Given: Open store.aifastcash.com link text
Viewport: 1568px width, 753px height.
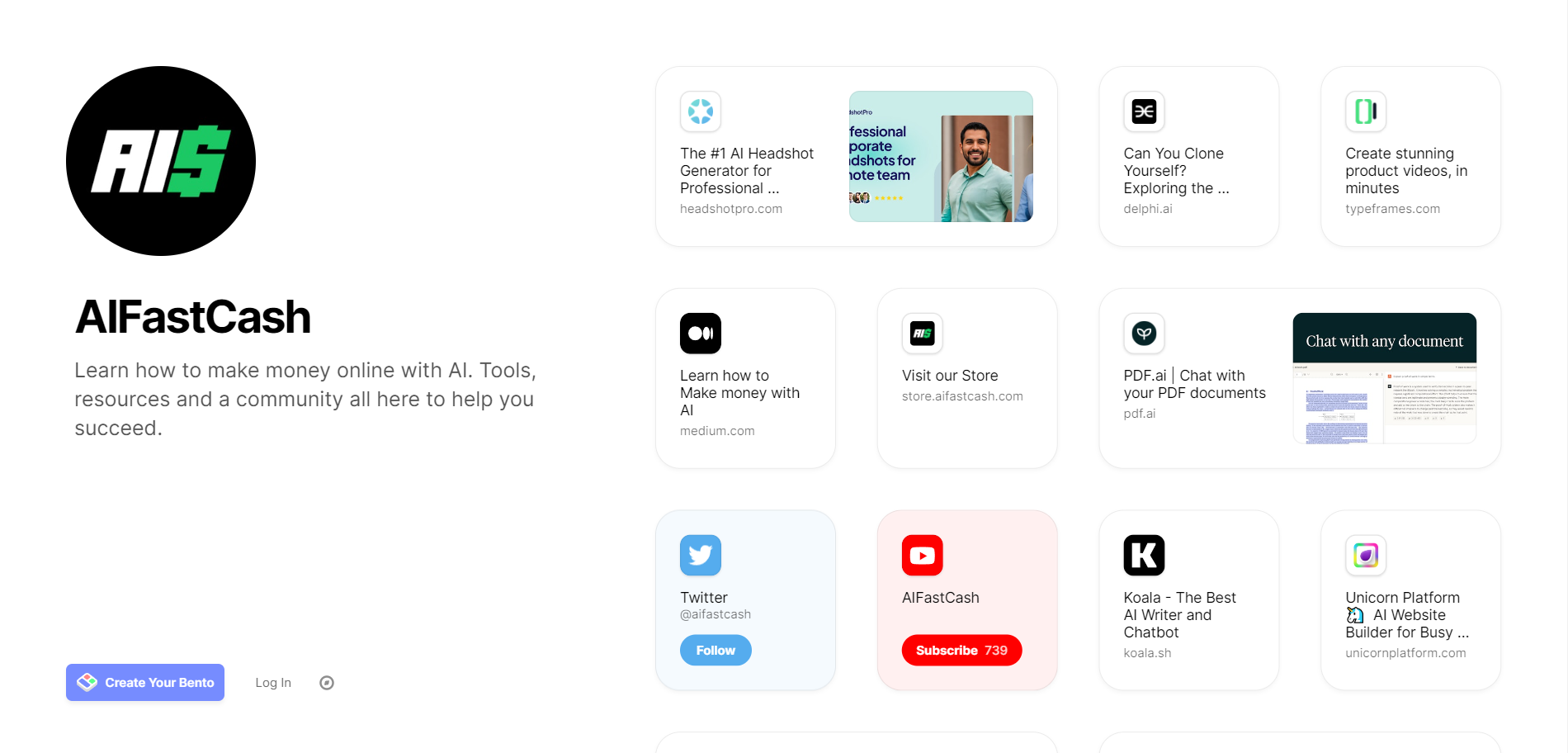Looking at the screenshot, I should [x=962, y=396].
